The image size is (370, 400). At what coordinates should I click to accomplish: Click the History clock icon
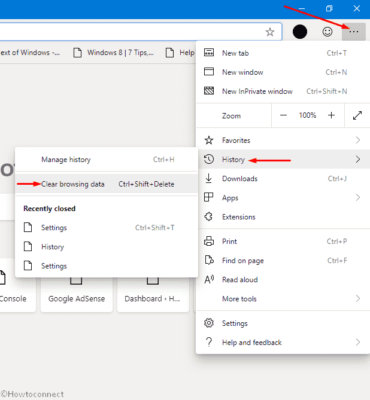(x=209, y=159)
